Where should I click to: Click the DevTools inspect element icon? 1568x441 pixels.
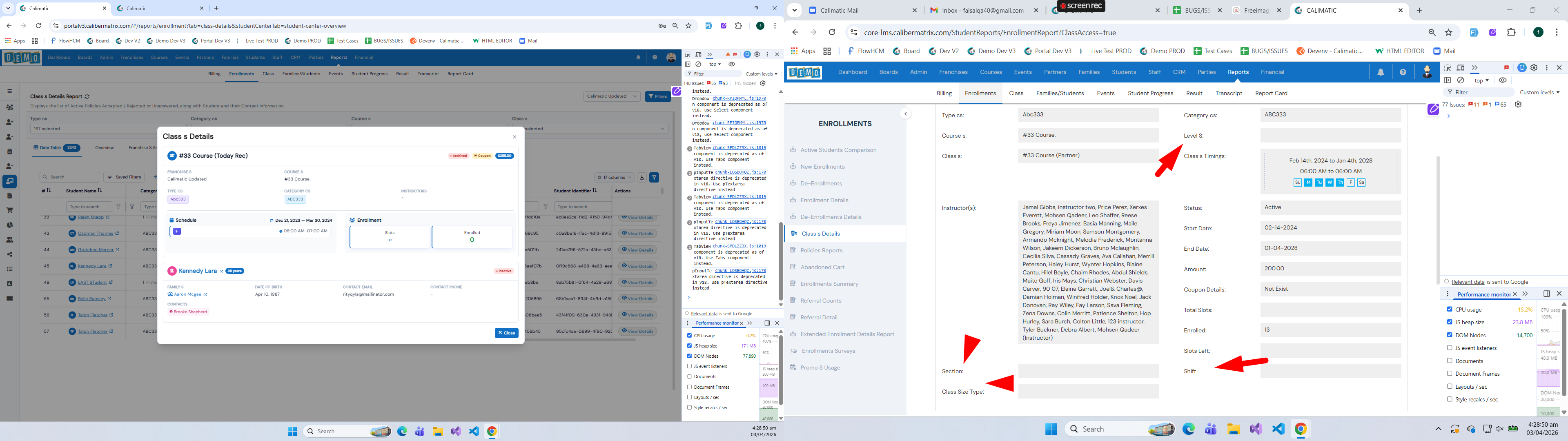coord(1448,68)
